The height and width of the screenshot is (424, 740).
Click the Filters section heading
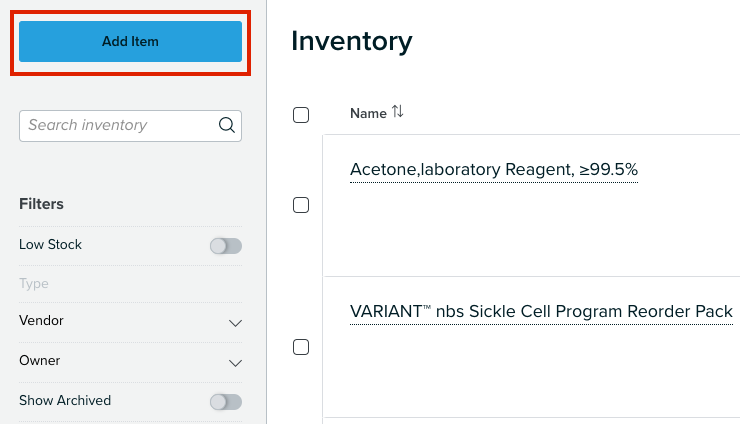(x=42, y=204)
